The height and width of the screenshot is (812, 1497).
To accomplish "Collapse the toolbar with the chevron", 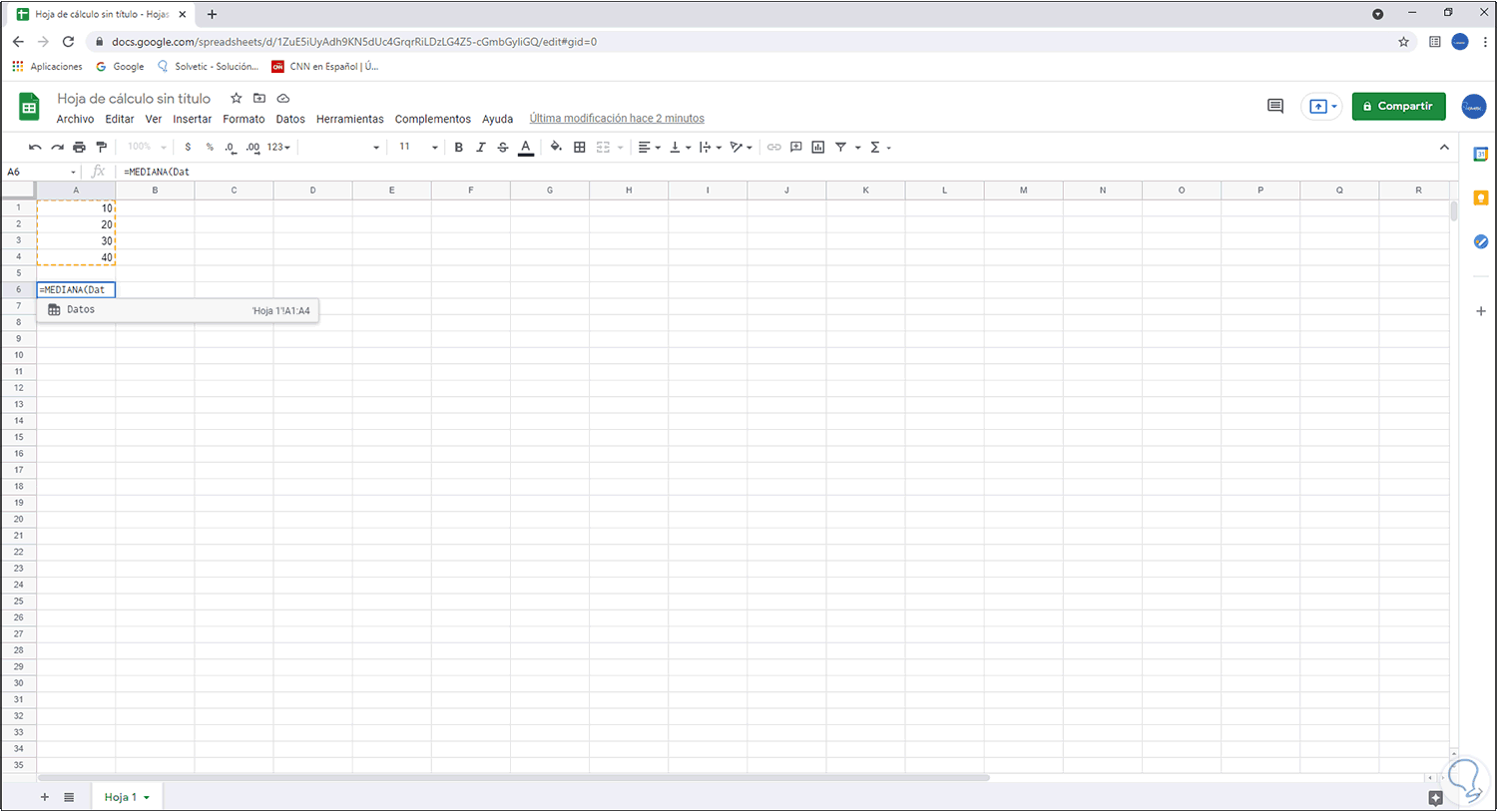I will [x=1444, y=147].
